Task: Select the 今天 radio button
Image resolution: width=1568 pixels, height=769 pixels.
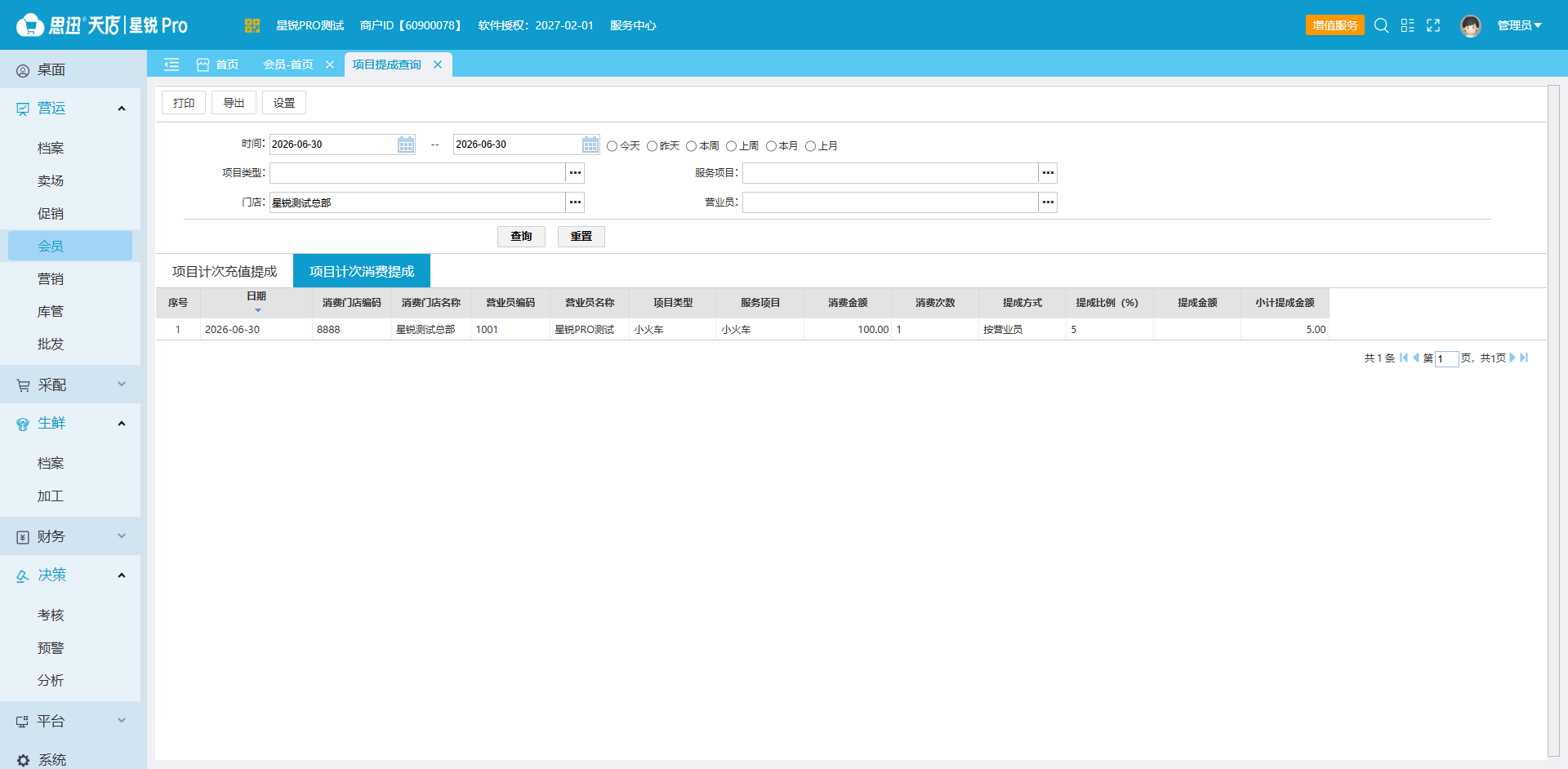Action: coord(612,146)
